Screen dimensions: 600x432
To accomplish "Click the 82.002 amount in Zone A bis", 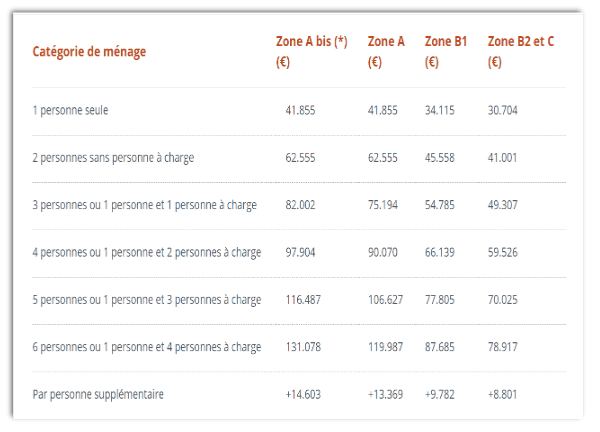I will pyautogui.click(x=301, y=205).
